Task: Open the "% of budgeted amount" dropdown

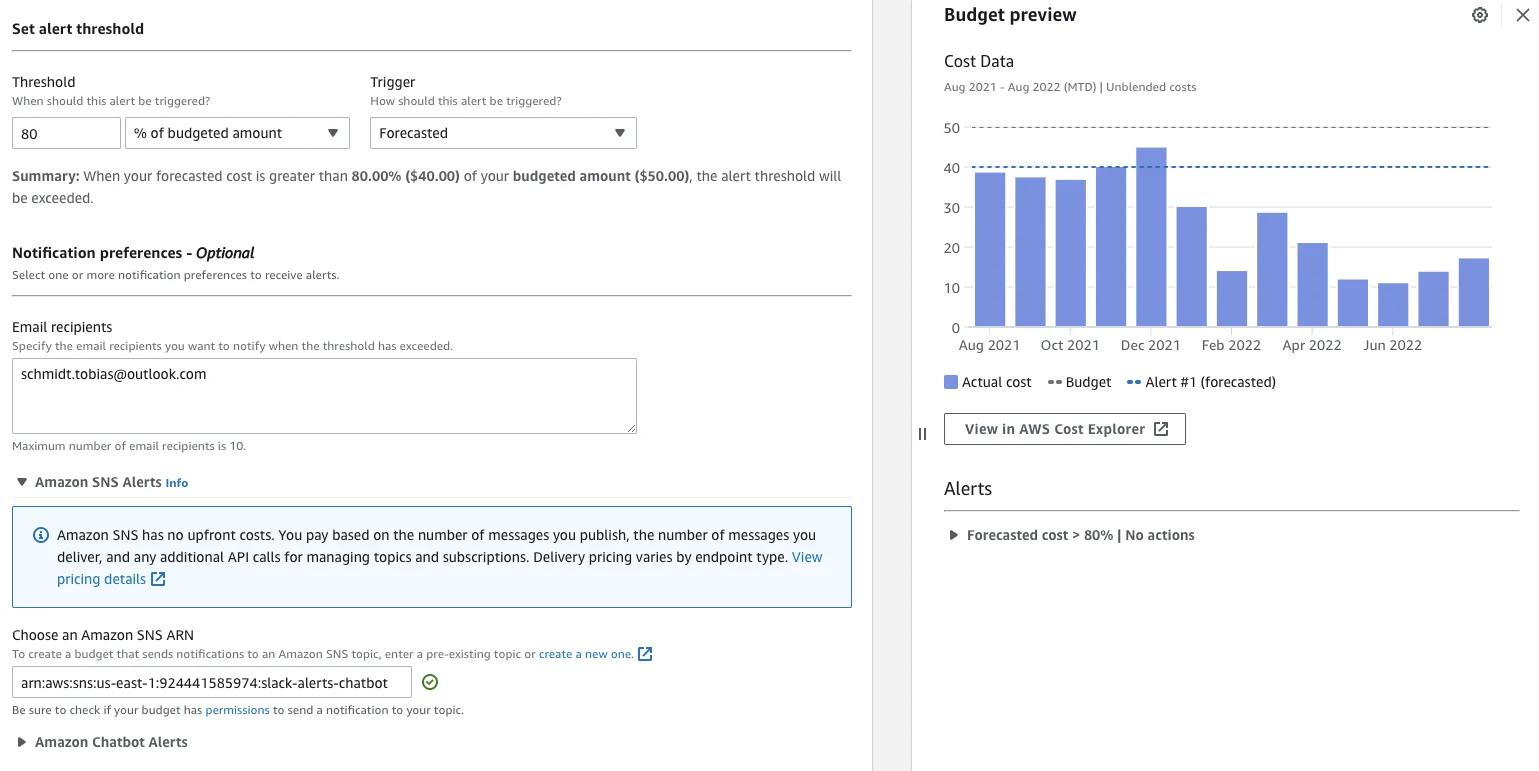Action: pyautogui.click(x=237, y=132)
